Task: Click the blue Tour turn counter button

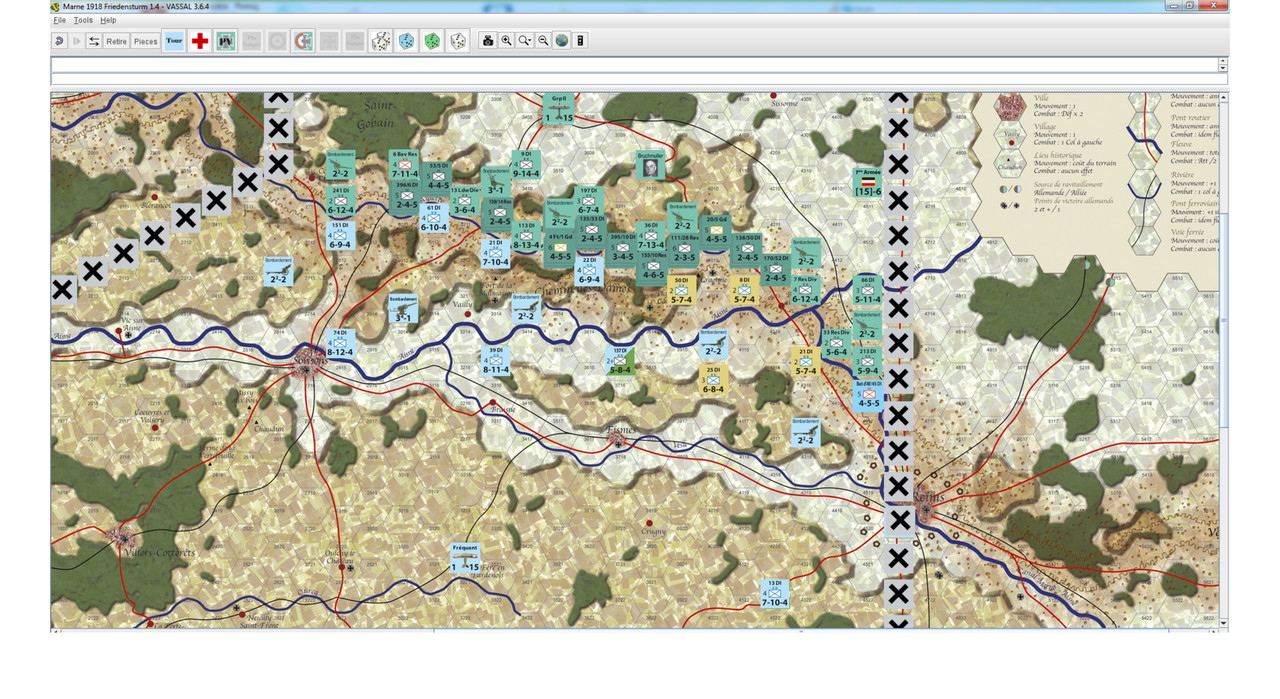Action: coord(174,41)
